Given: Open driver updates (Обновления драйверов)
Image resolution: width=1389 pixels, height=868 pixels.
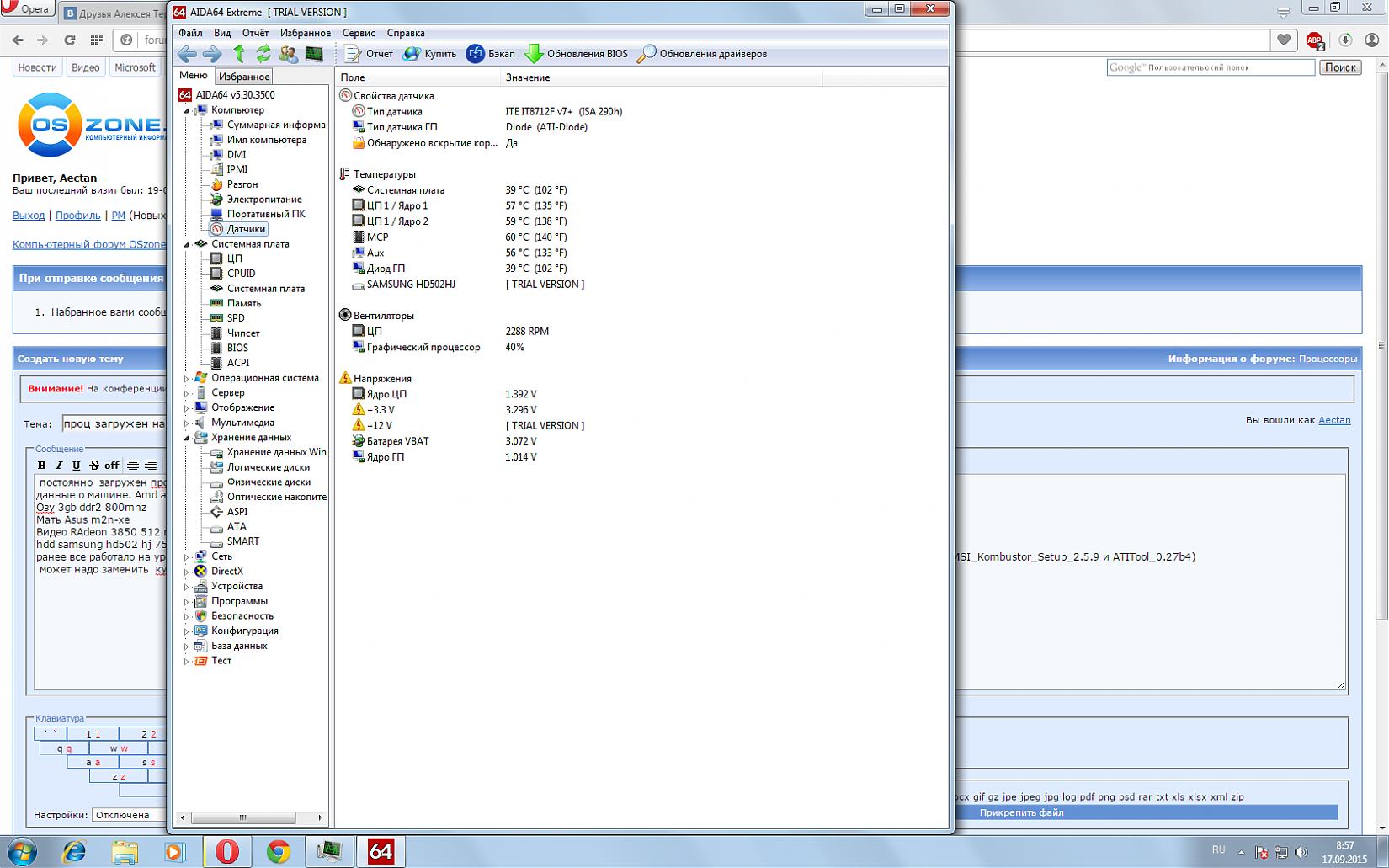Looking at the screenshot, I should (x=702, y=54).
